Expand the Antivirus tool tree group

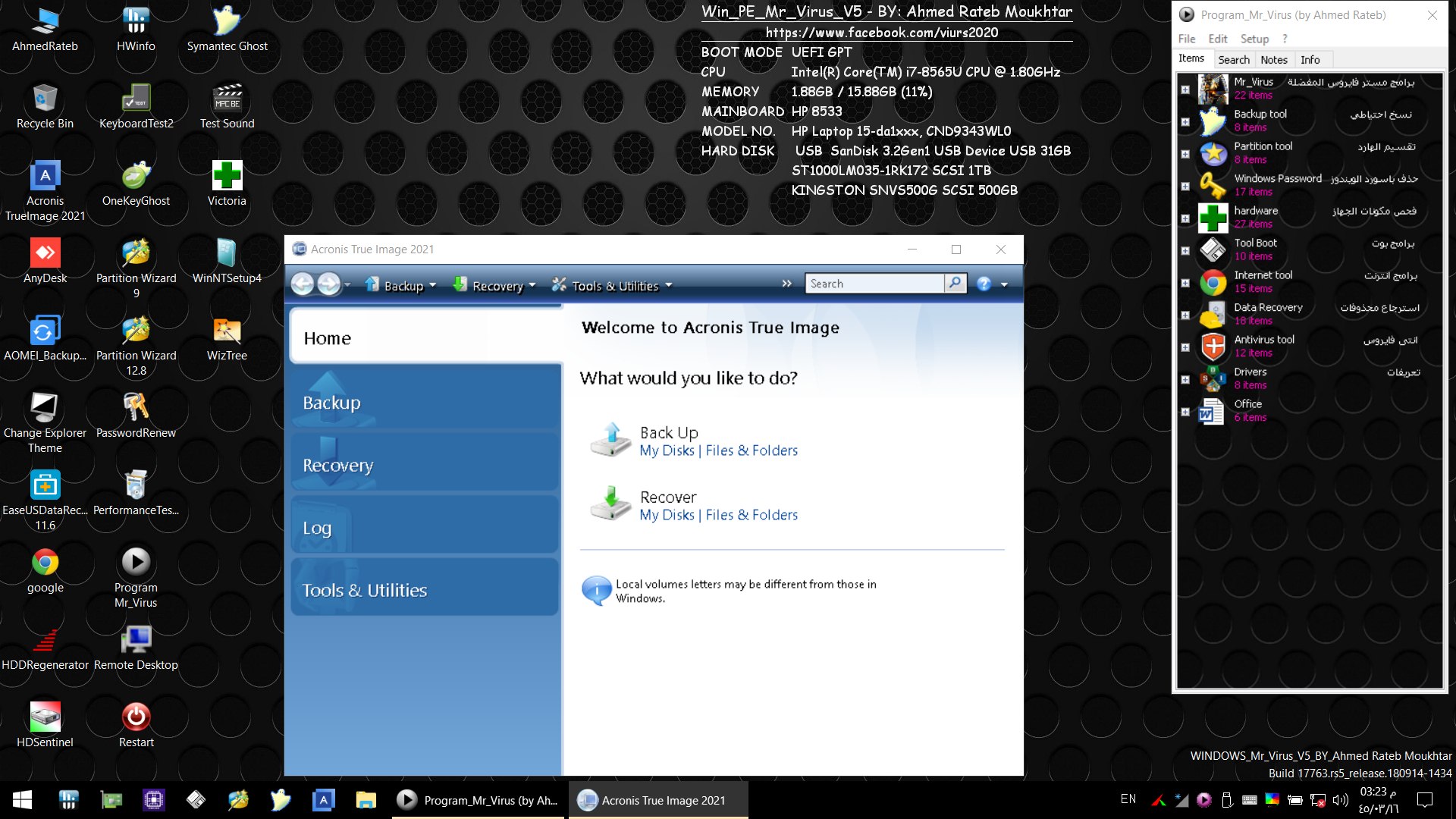tap(1185, 347)
